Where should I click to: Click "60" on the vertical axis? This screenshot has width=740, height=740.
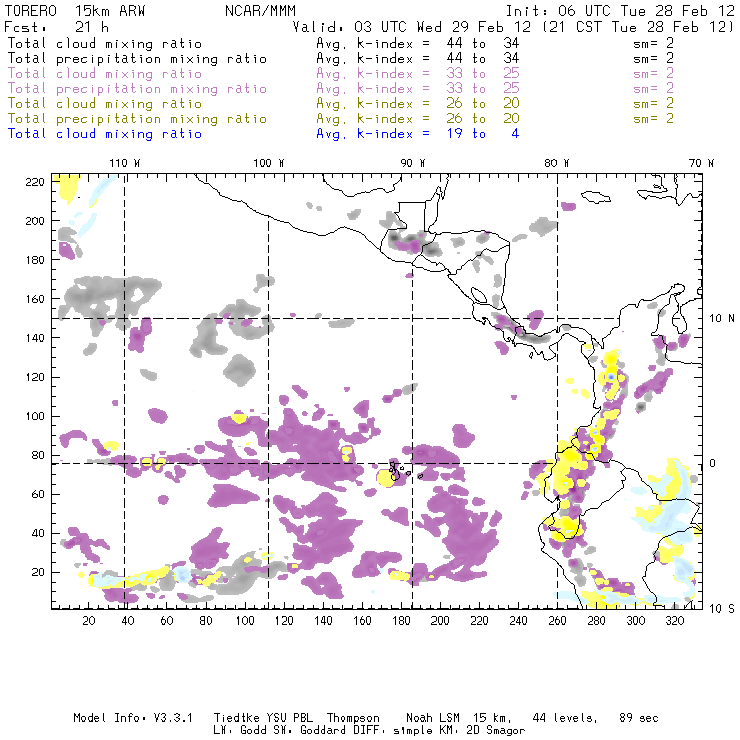coord(38,494)
